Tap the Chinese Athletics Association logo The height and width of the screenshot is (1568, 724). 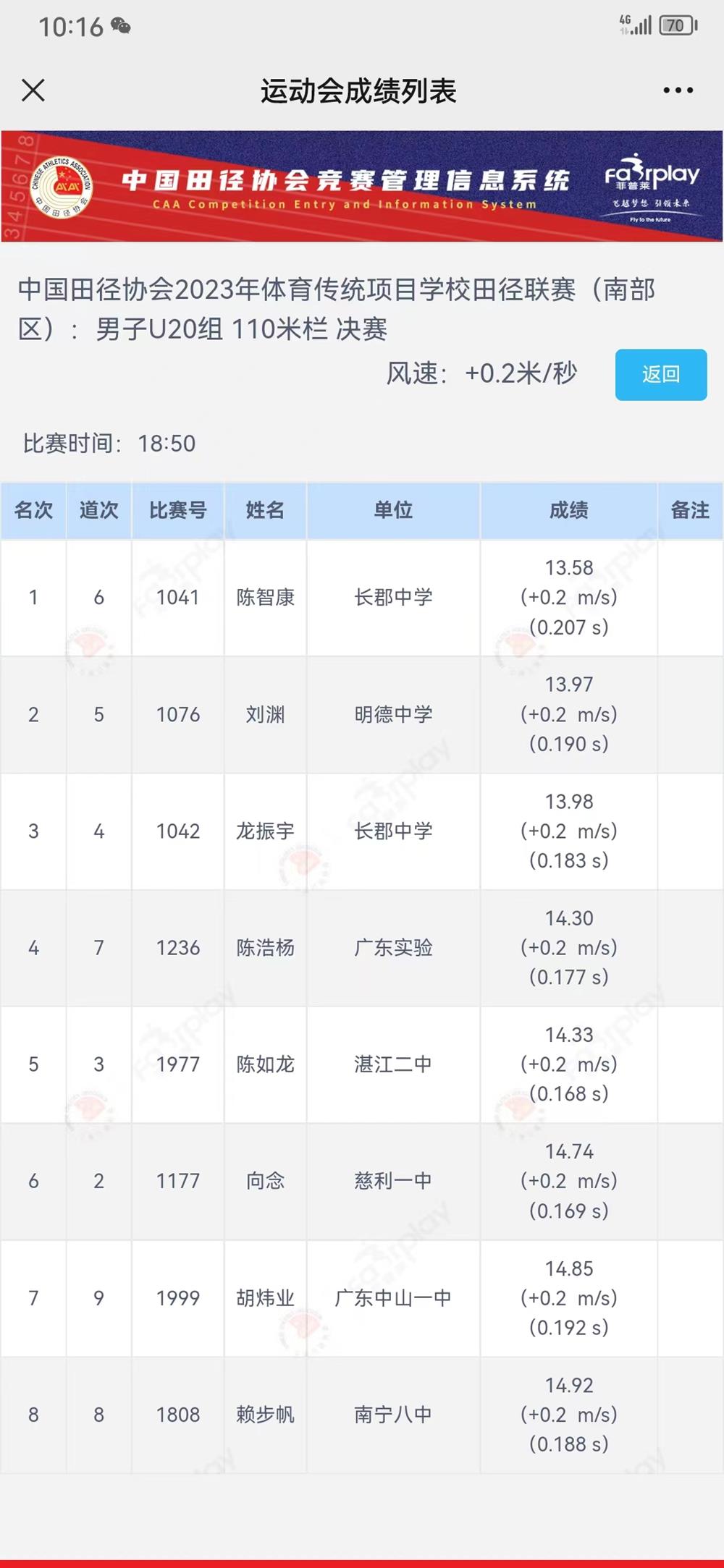tap(62, 186)
